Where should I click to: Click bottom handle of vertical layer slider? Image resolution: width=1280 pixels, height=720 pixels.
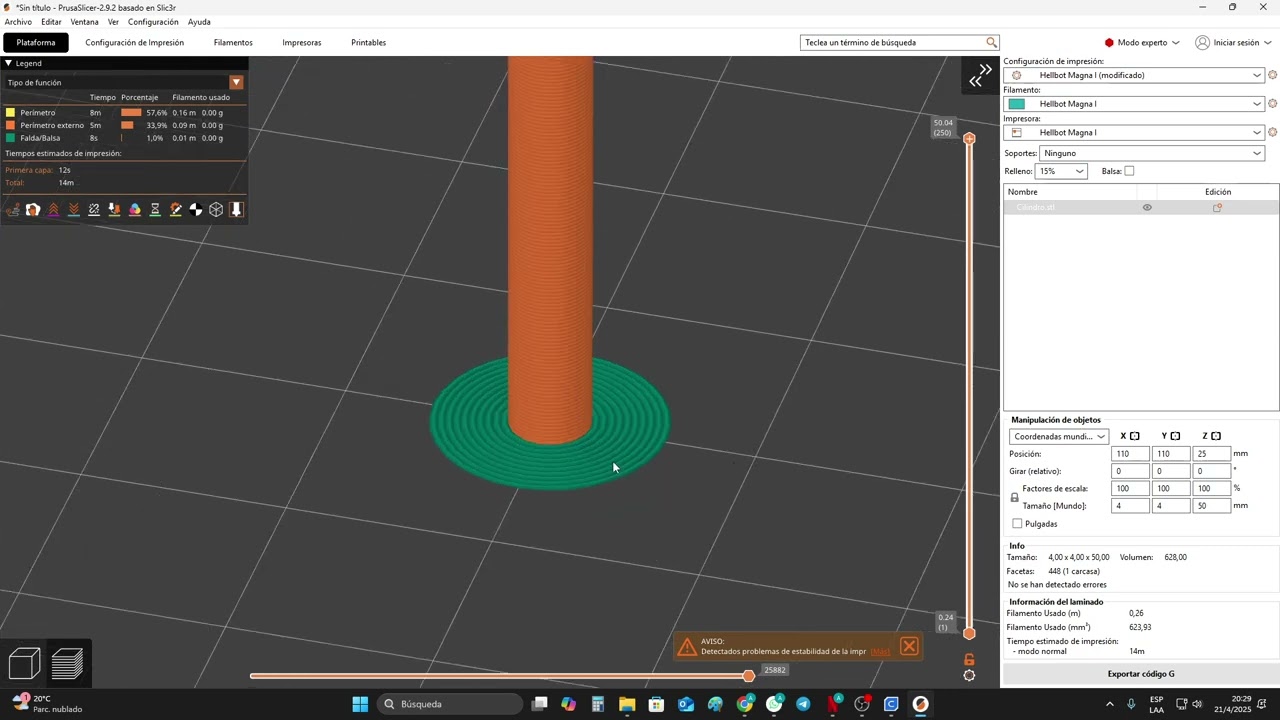point(969,633)
